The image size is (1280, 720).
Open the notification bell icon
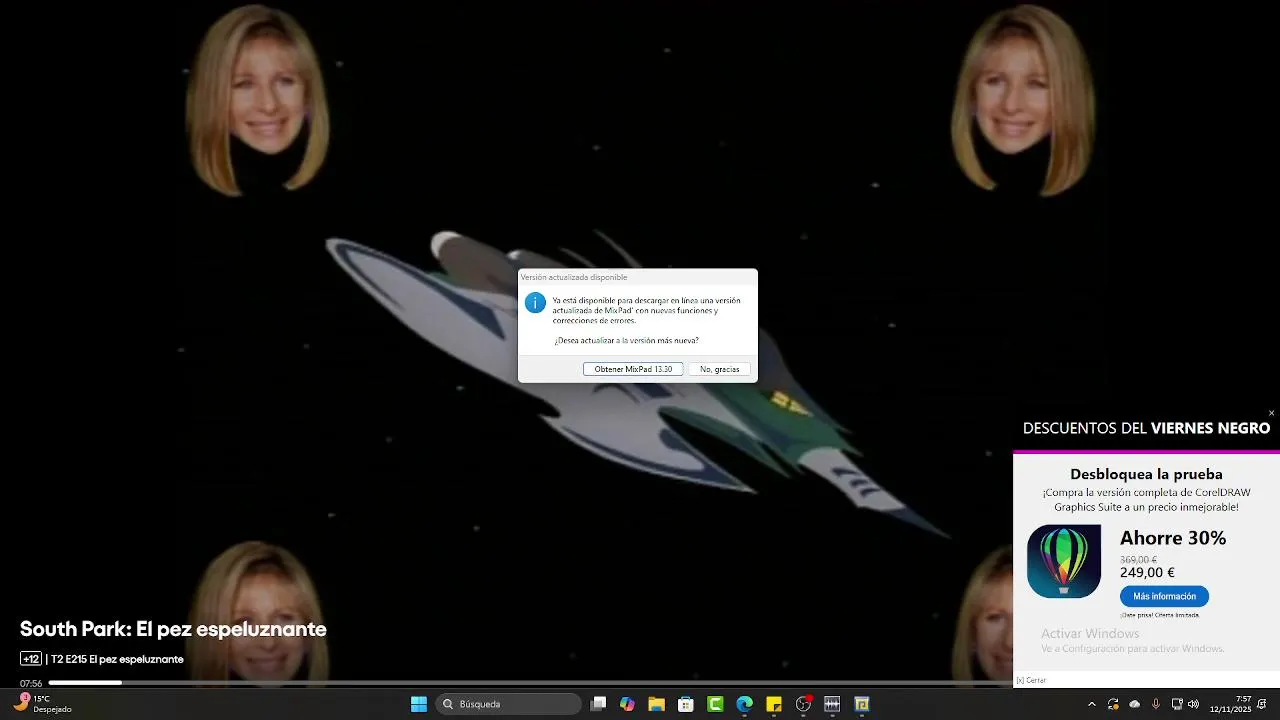coord(1263,704)
